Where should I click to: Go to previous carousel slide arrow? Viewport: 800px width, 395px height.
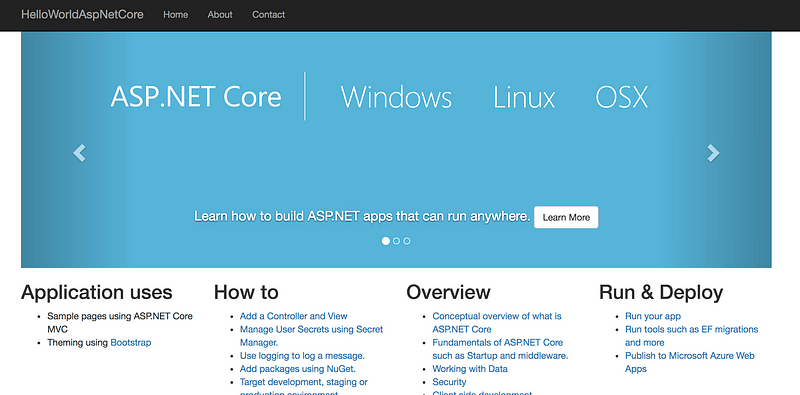(79, 153)
